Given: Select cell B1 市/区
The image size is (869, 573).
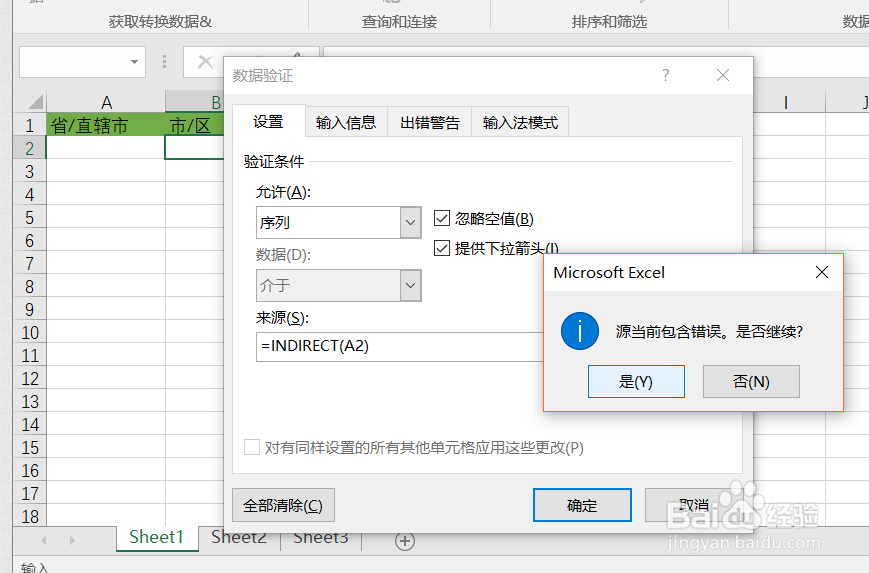Looking at the screenshot, I should click(195, 125).
